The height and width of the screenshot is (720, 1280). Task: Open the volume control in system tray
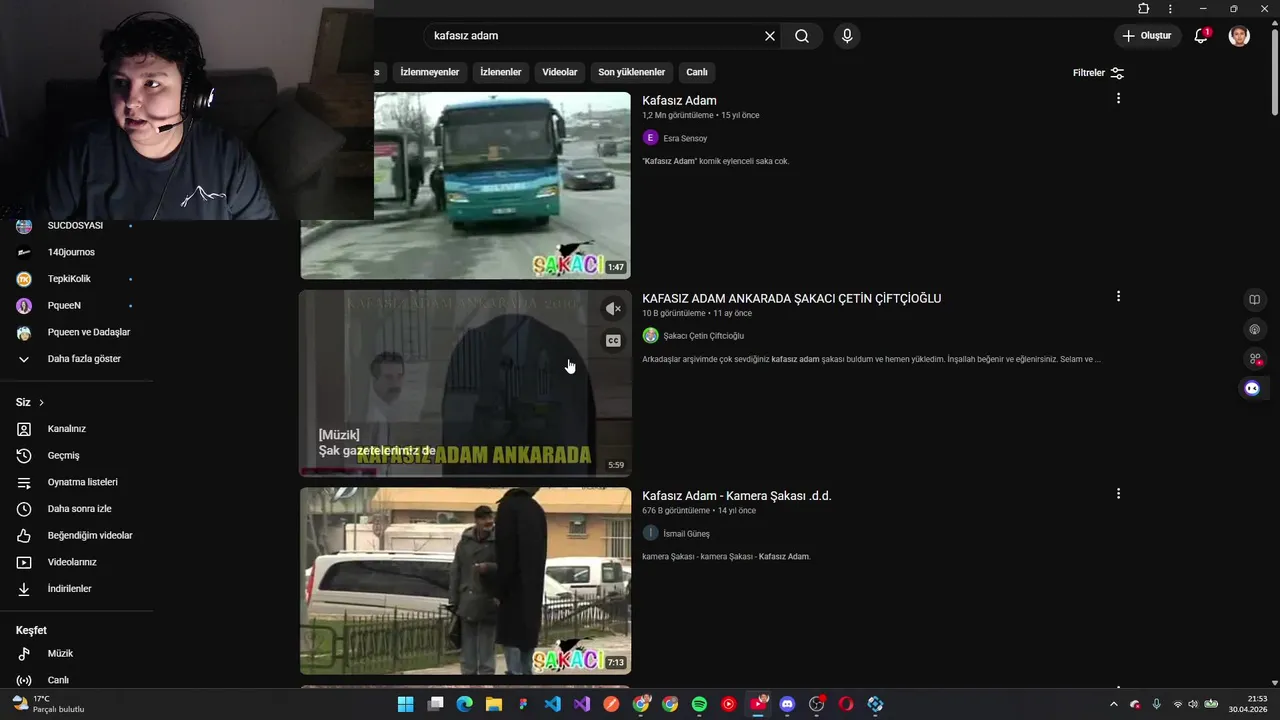[x=1193, y=704]
